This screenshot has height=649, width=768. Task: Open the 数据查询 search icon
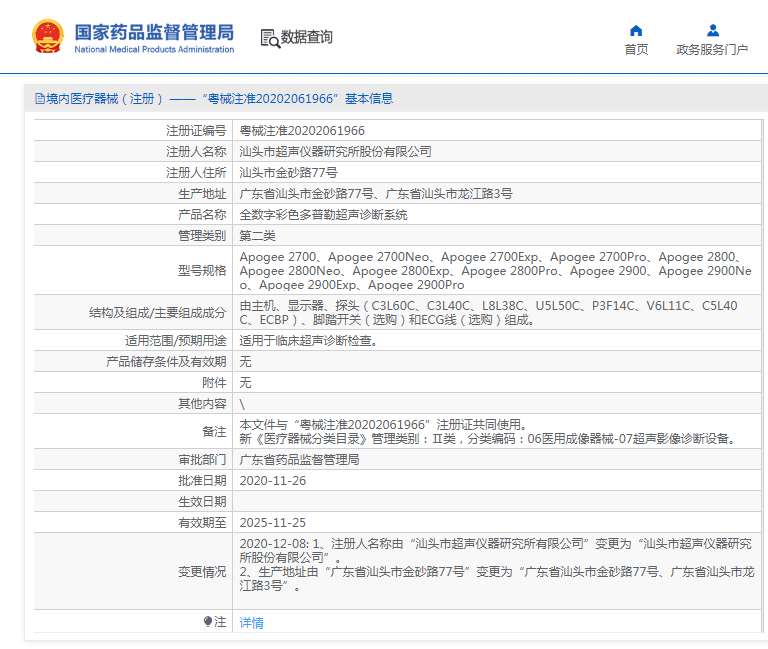click(x=270, y=38)
